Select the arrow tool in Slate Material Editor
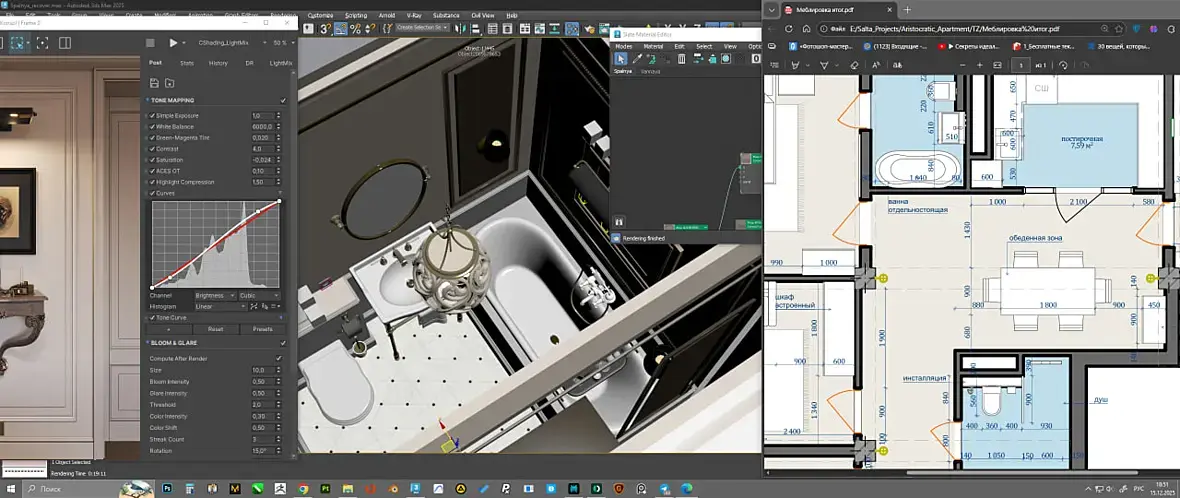Image resolution: width=1180 pixels, height=498 pixels. (620, 59)
